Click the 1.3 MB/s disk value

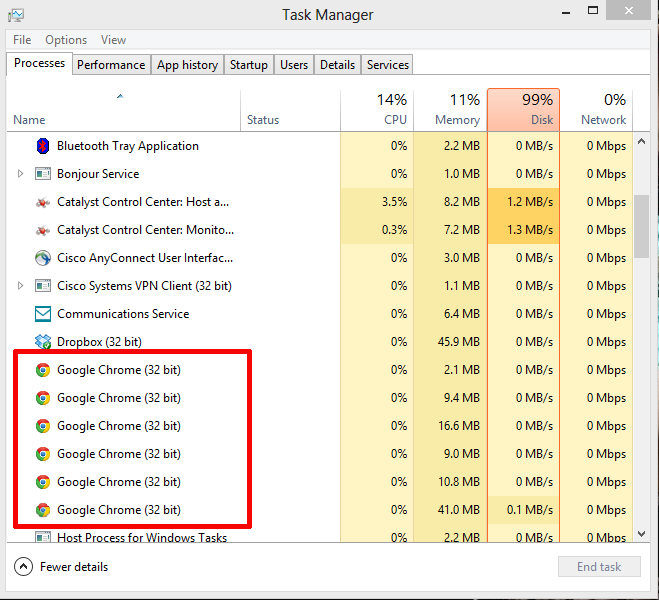[x=530, y=230]
